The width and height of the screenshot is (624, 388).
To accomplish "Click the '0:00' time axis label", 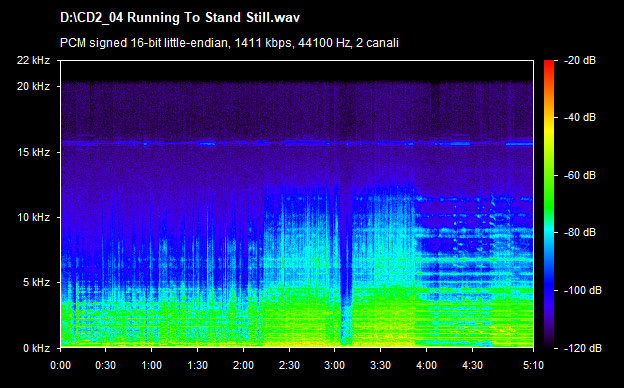I will [60, 365].
